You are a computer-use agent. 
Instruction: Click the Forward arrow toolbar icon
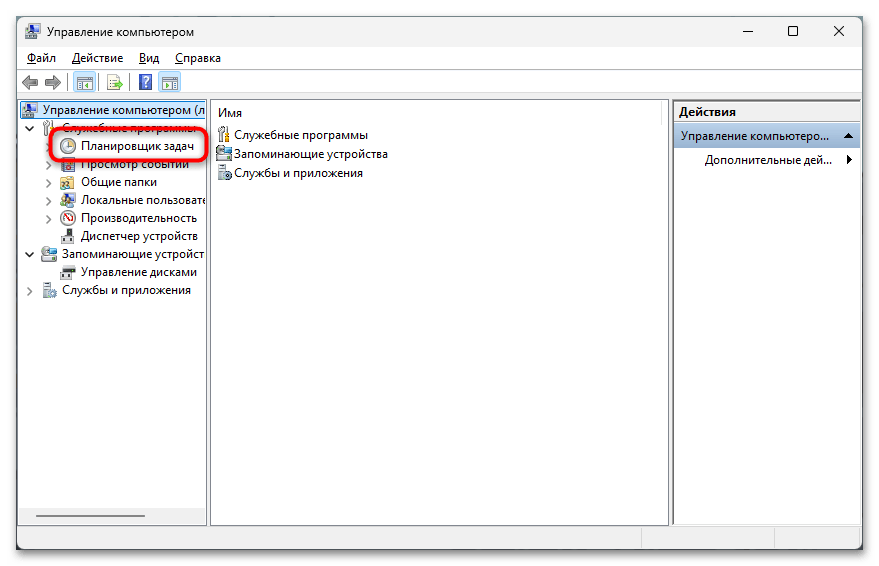(x=53, y=83)
